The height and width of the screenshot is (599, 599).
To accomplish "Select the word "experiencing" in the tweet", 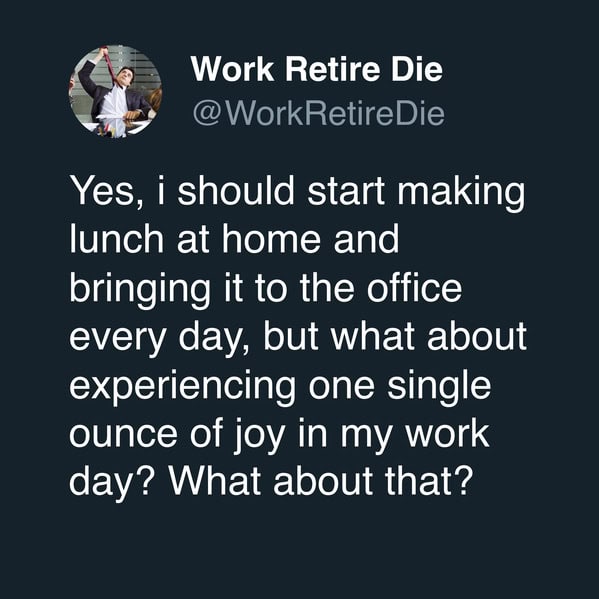I will point(183,387).
